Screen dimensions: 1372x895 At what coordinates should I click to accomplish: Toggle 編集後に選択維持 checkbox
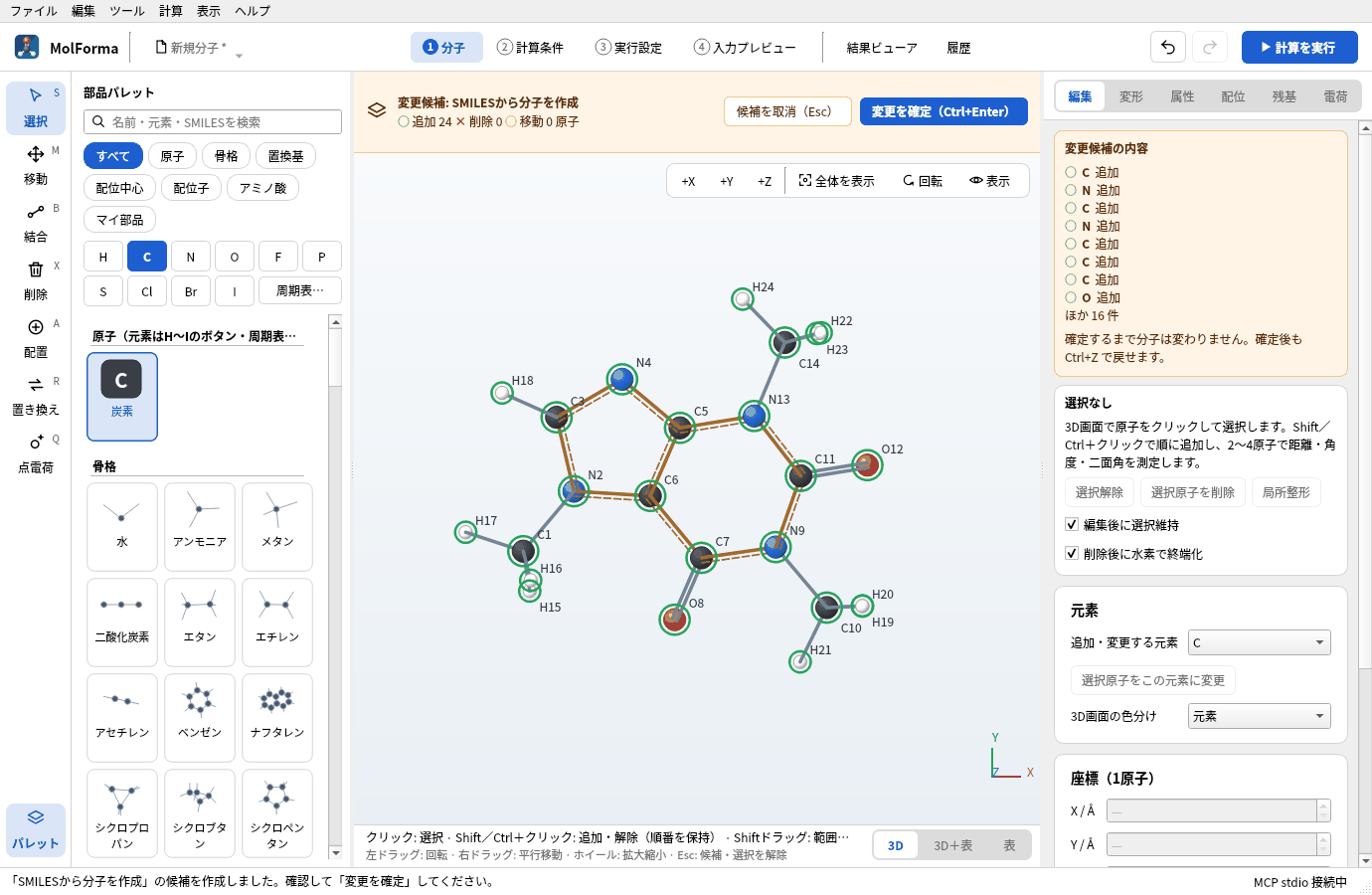pos(1072,524)
